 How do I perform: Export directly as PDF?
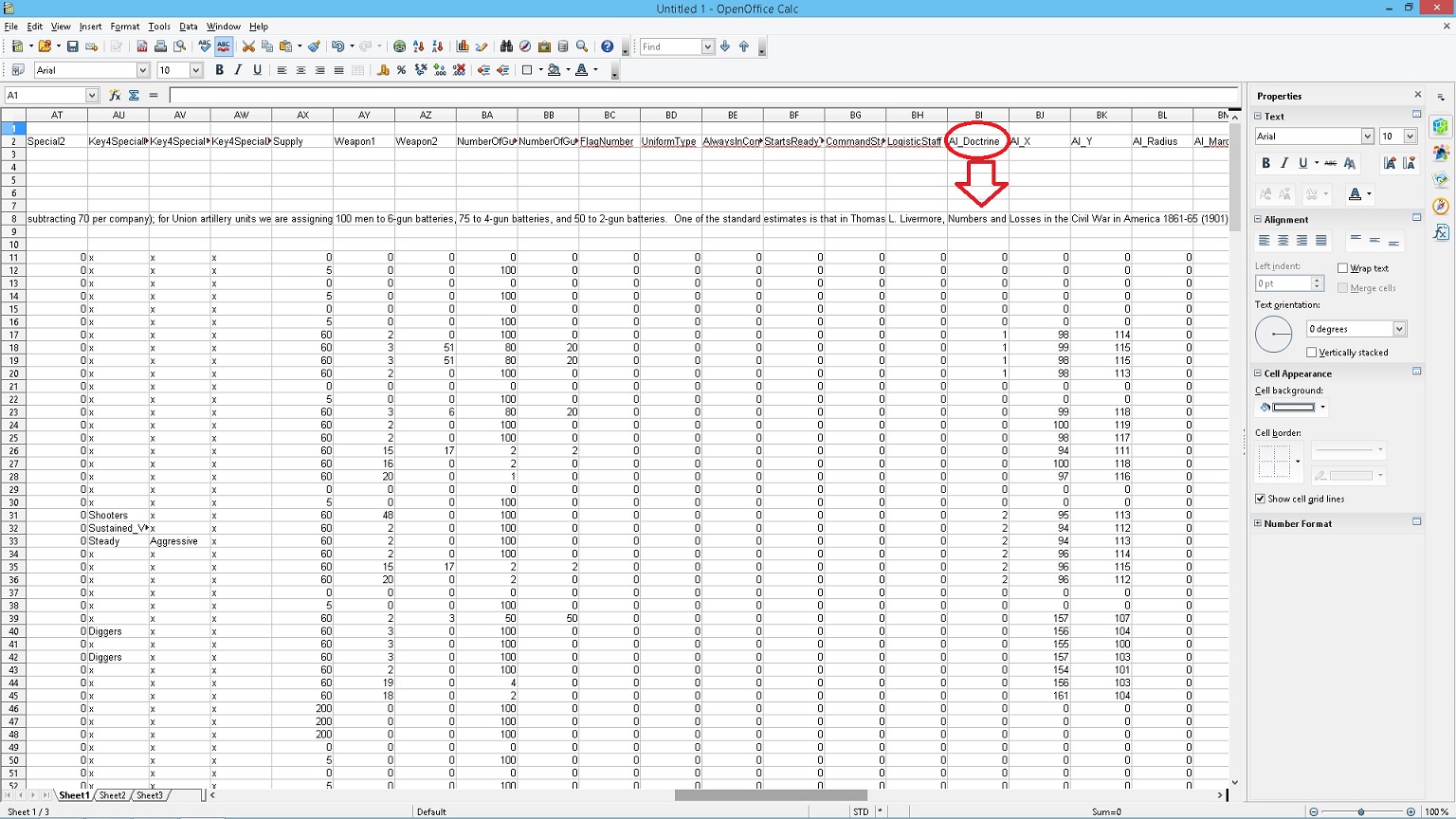pos(142,46)
